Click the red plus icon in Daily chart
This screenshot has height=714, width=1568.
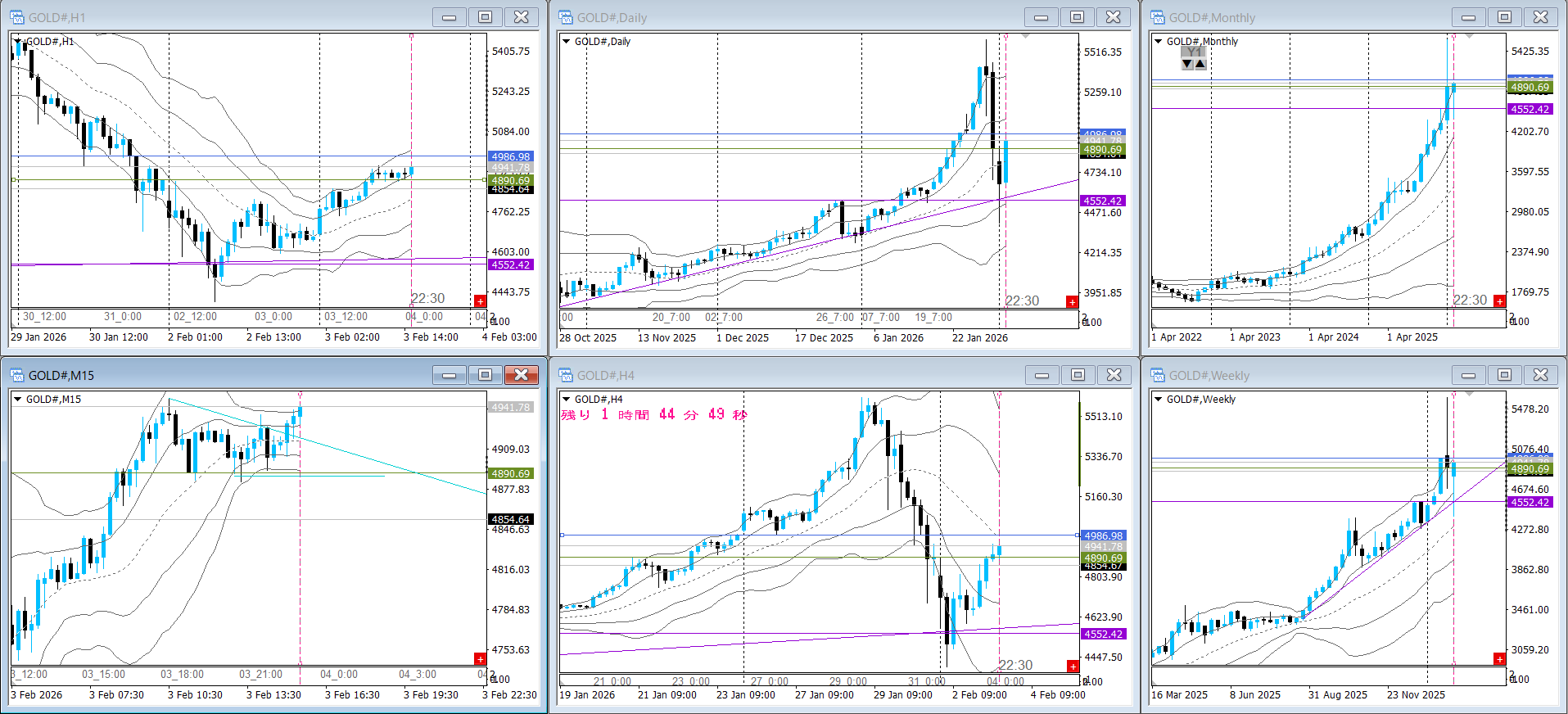(x=1072, y=302)
